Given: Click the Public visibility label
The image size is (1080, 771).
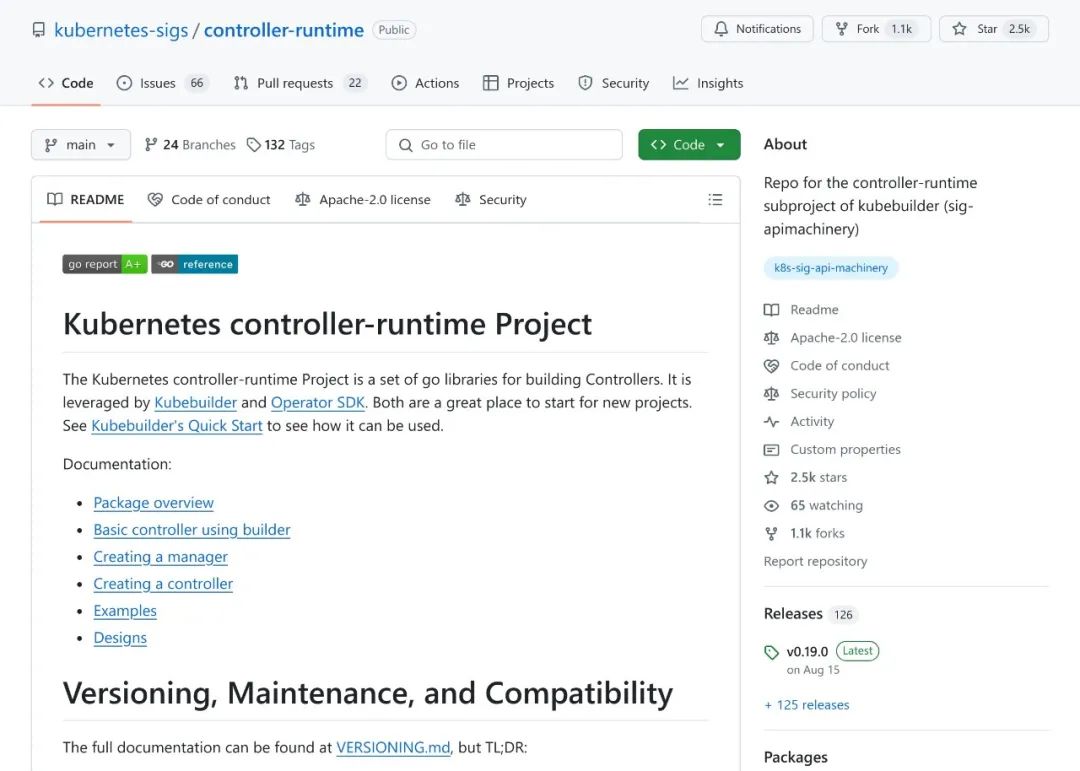Looking at the screenshot, I should point(394,30).
